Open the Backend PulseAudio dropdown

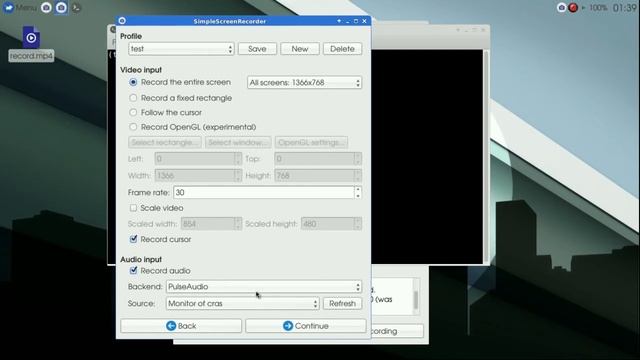pos(264,287)
